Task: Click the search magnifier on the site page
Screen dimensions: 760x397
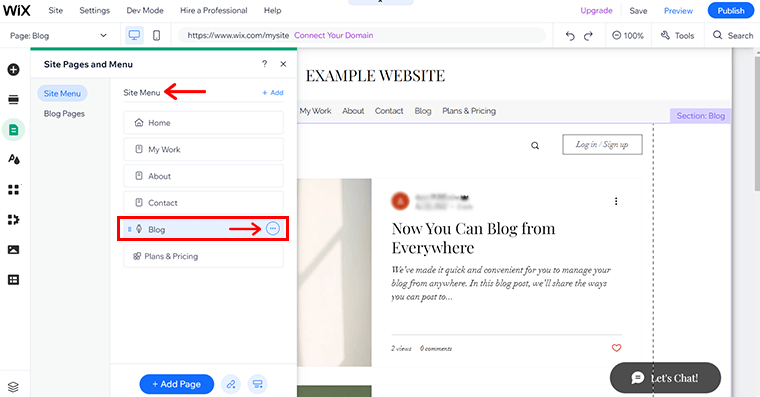Action: click(x=535, y=145)
